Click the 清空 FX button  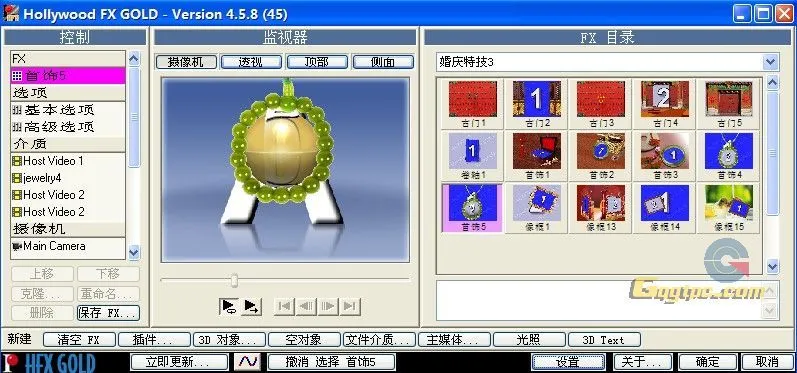coord(79,340)
